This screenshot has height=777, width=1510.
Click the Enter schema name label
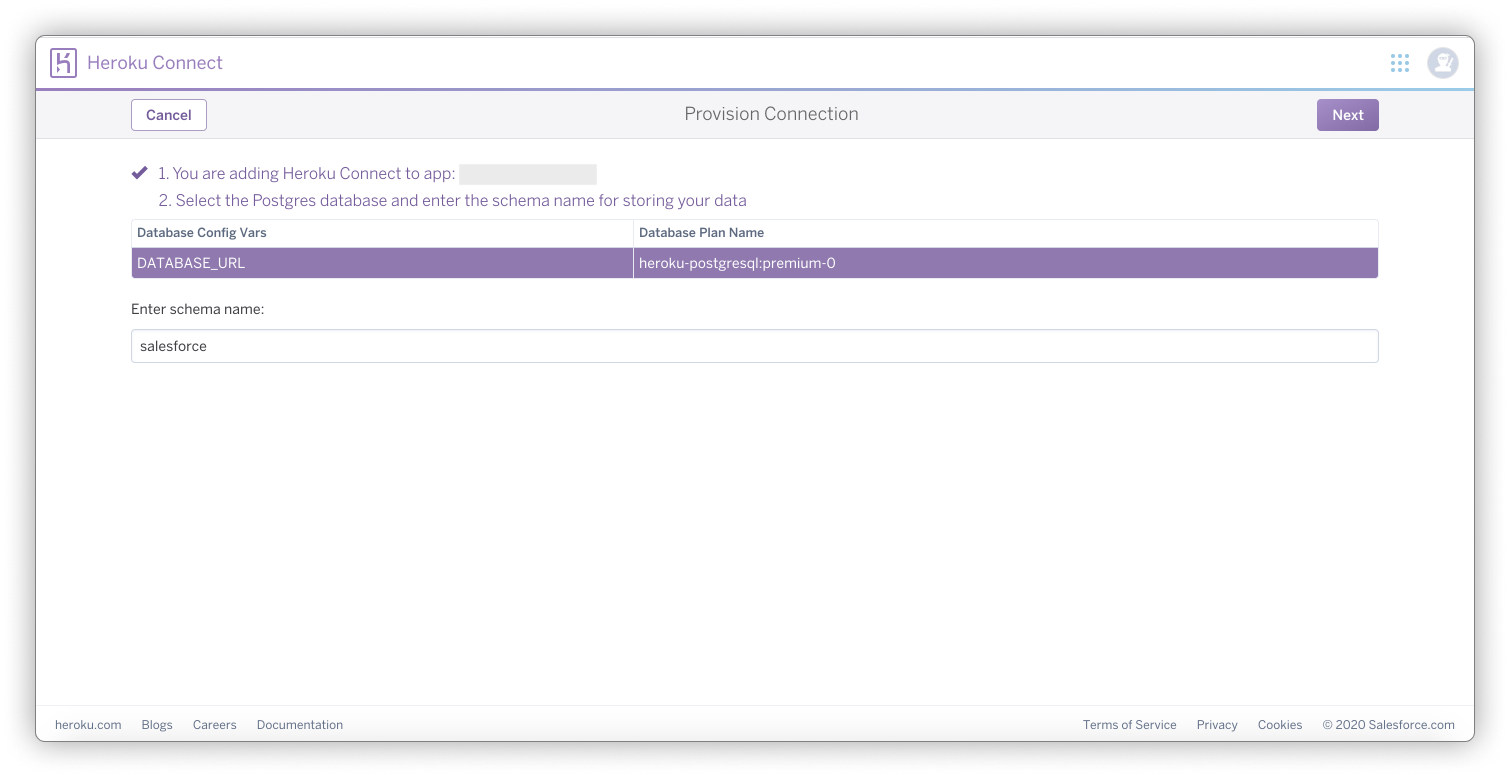[198, 309]
